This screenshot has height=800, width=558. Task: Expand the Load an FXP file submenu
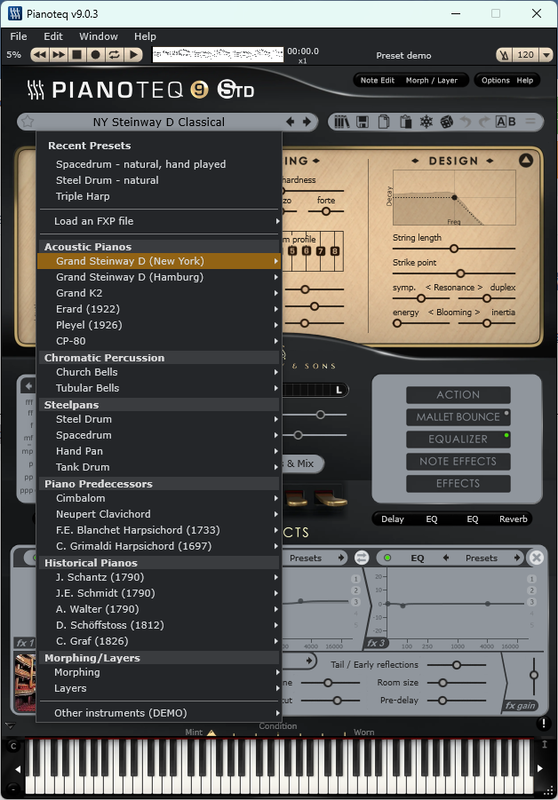(x=159, y=221)
